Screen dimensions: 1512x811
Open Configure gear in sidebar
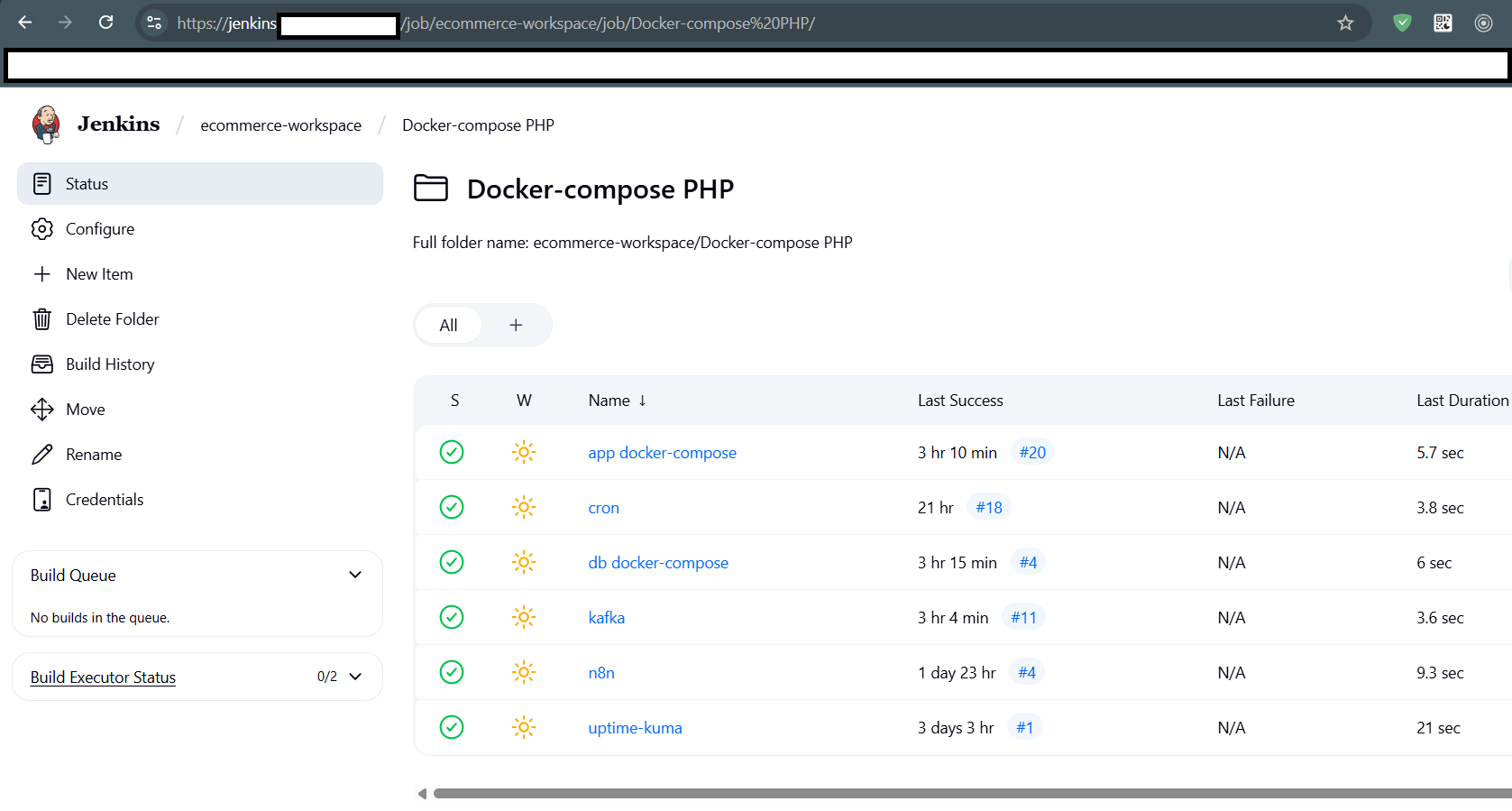(x=42, y=229)
